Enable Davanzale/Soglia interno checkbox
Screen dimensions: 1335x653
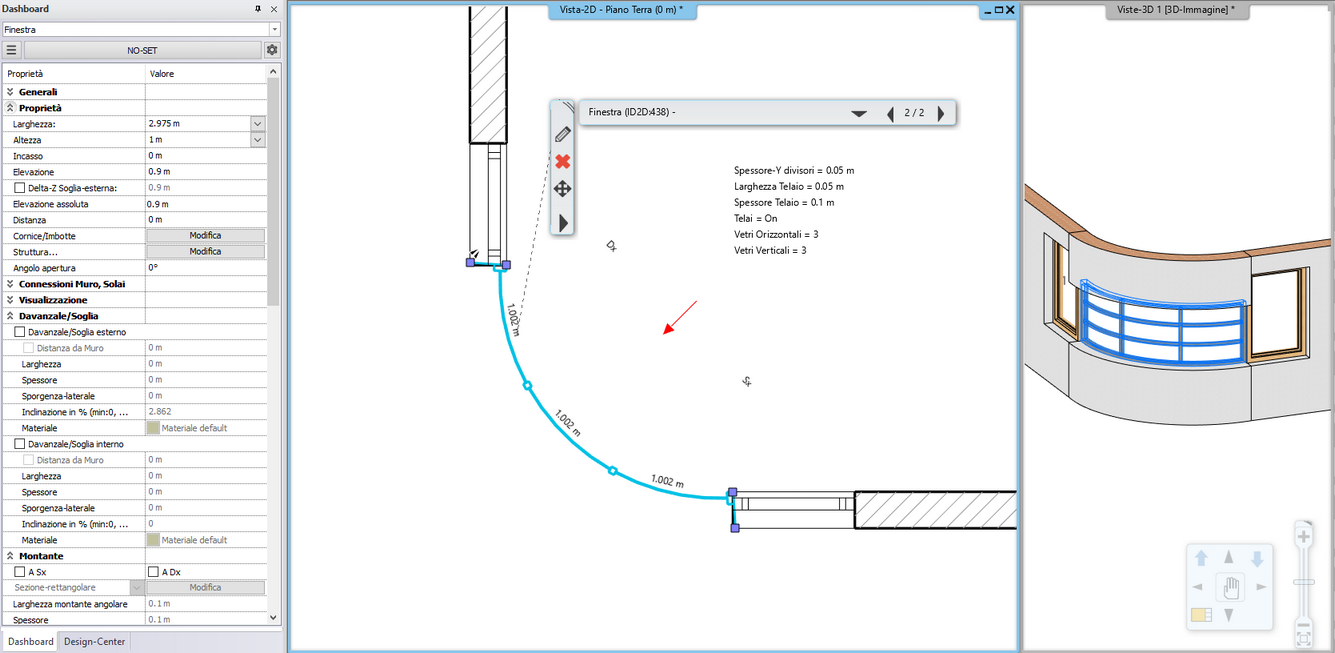pyautogui.click(x=20, y=444)
